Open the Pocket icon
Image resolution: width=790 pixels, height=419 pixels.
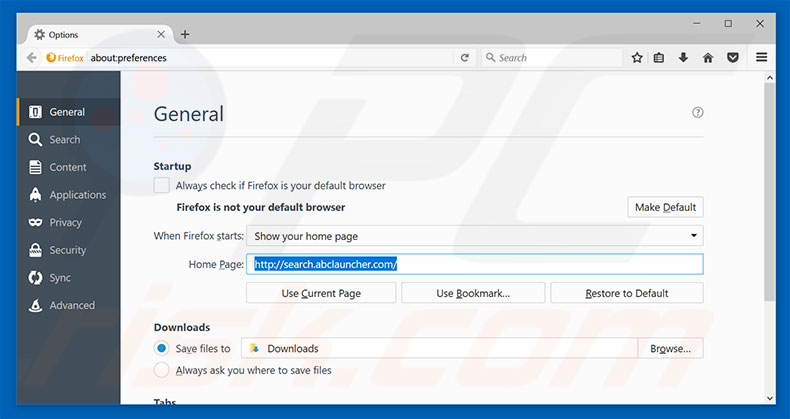click(x=733, y=58)
